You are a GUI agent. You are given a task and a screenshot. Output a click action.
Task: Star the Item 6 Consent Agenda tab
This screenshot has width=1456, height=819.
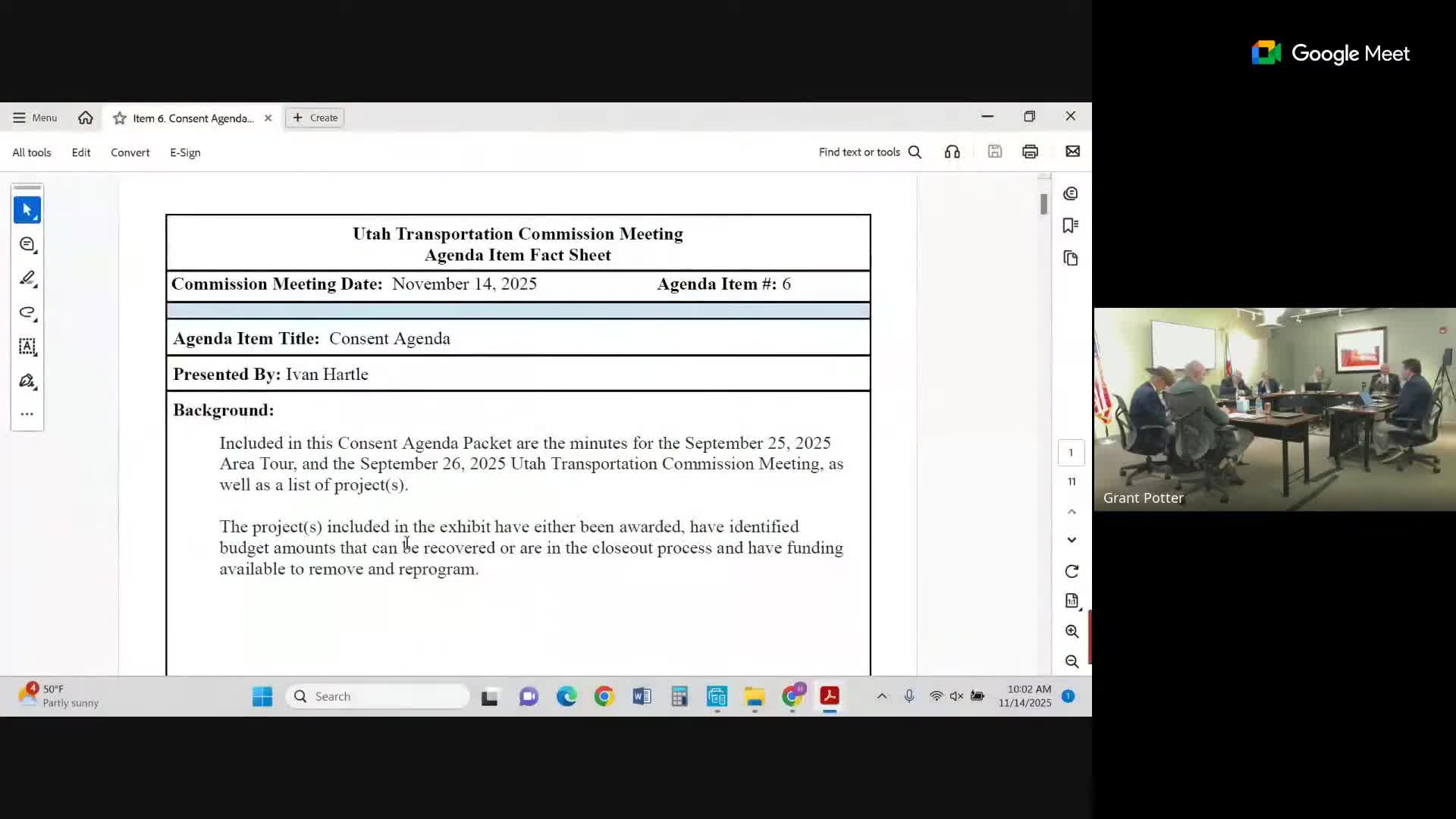[119, 118]
